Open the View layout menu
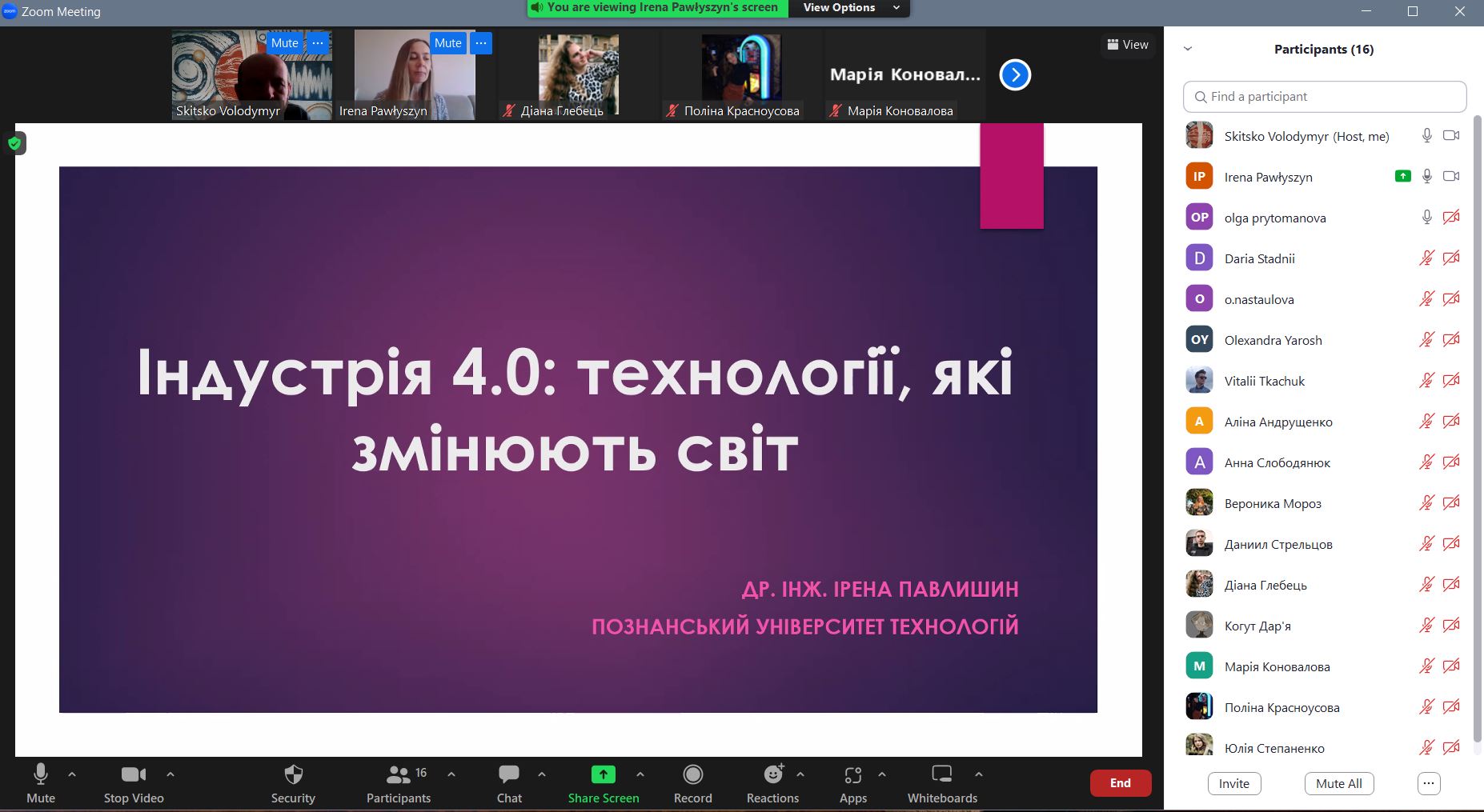 (1127, 45)
